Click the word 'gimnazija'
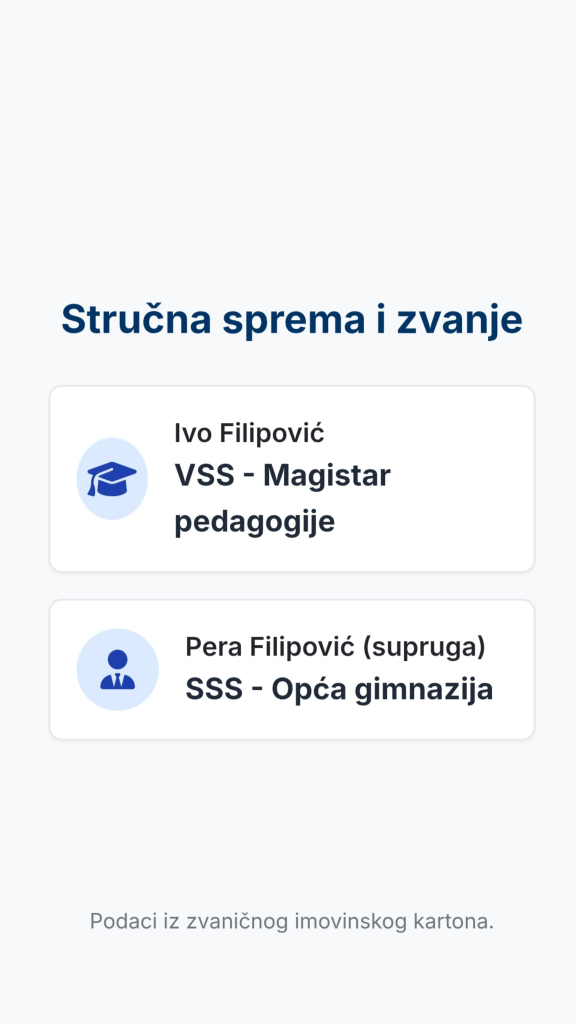 [x=424, y=690]
